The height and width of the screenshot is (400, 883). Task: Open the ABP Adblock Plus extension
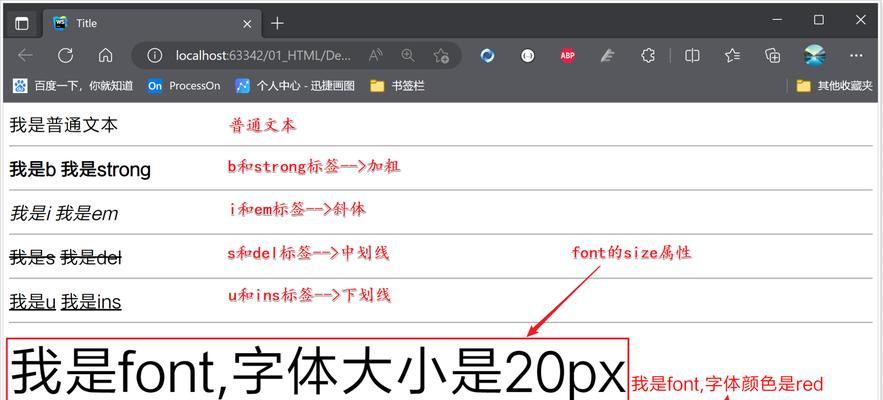pos(568,55)
